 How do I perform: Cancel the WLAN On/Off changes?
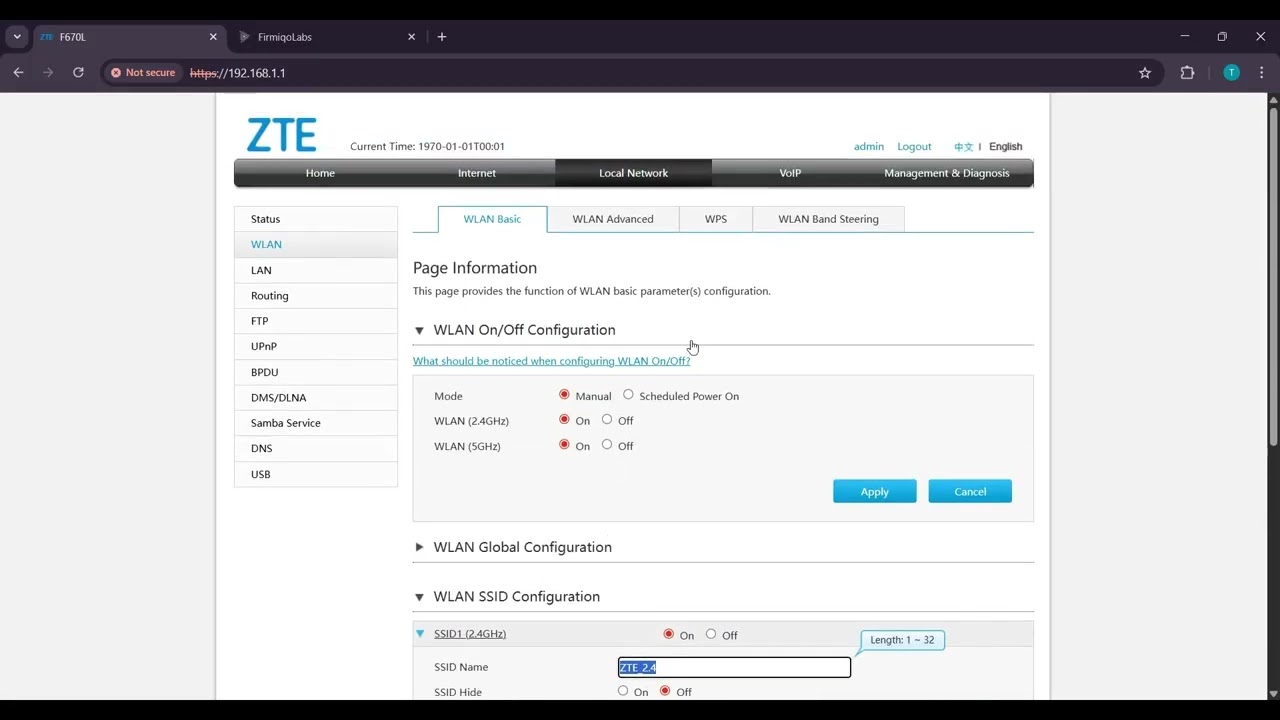(970, 491)
